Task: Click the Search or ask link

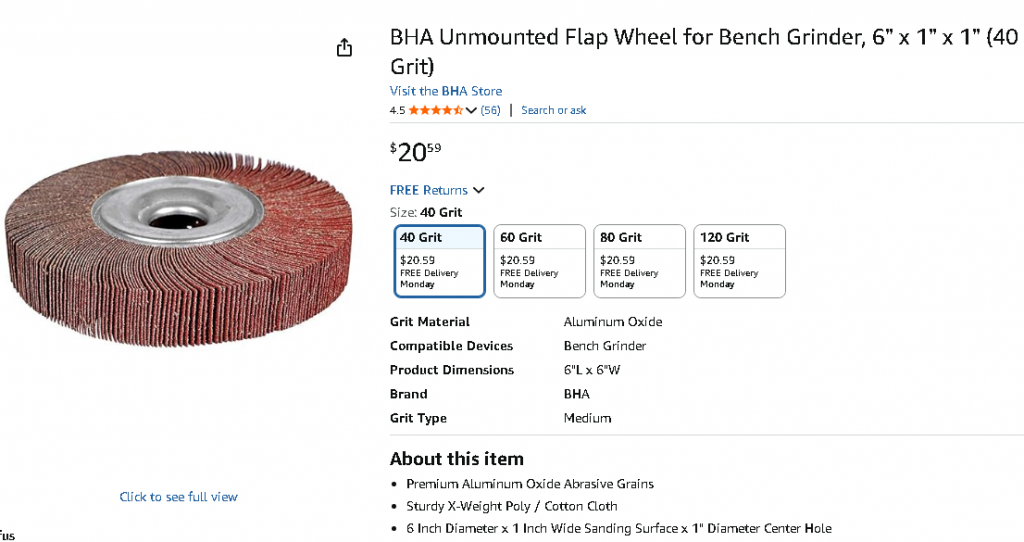Action: tap(554, 110)
